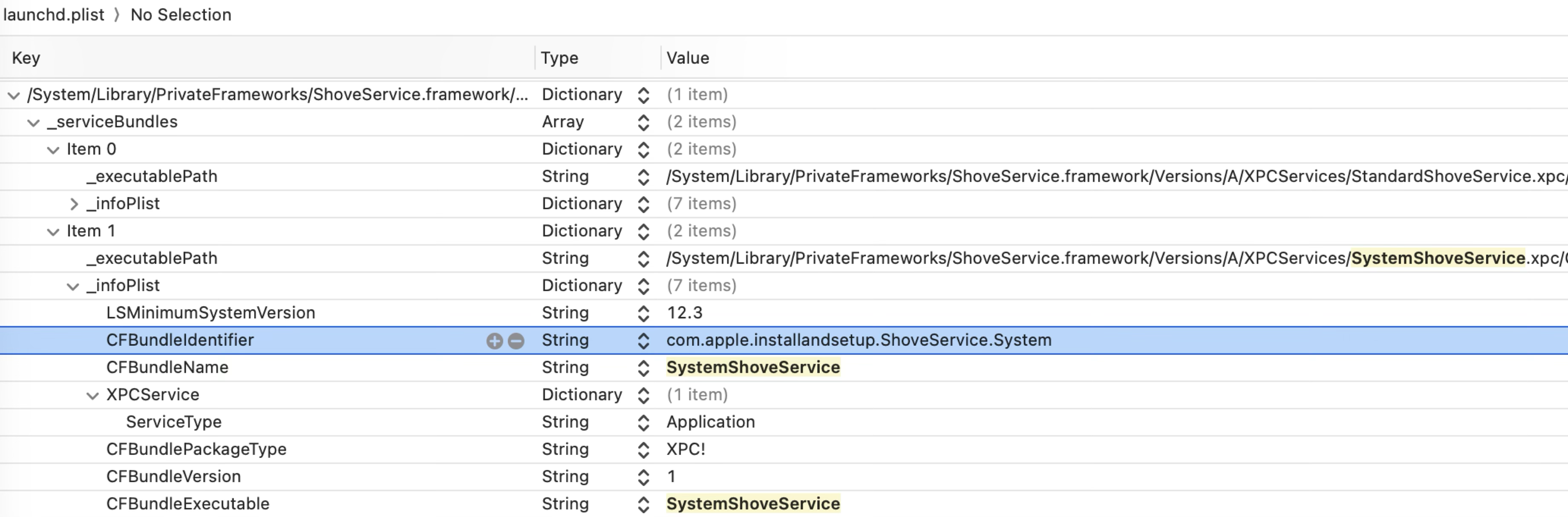Click the Application value of ServiceType
The image size is (1568, 517).
pyautogui.click(x=711, y=422)
